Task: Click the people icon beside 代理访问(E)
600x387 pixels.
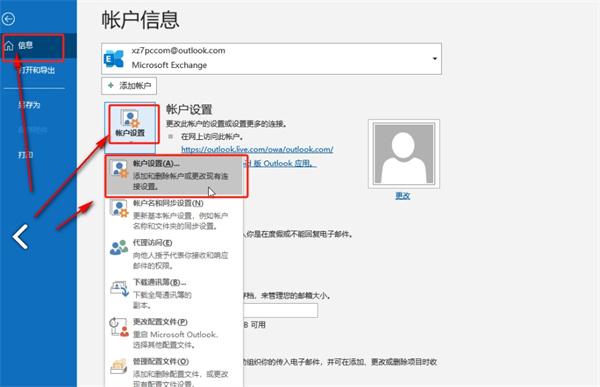Action: (119, 248)
